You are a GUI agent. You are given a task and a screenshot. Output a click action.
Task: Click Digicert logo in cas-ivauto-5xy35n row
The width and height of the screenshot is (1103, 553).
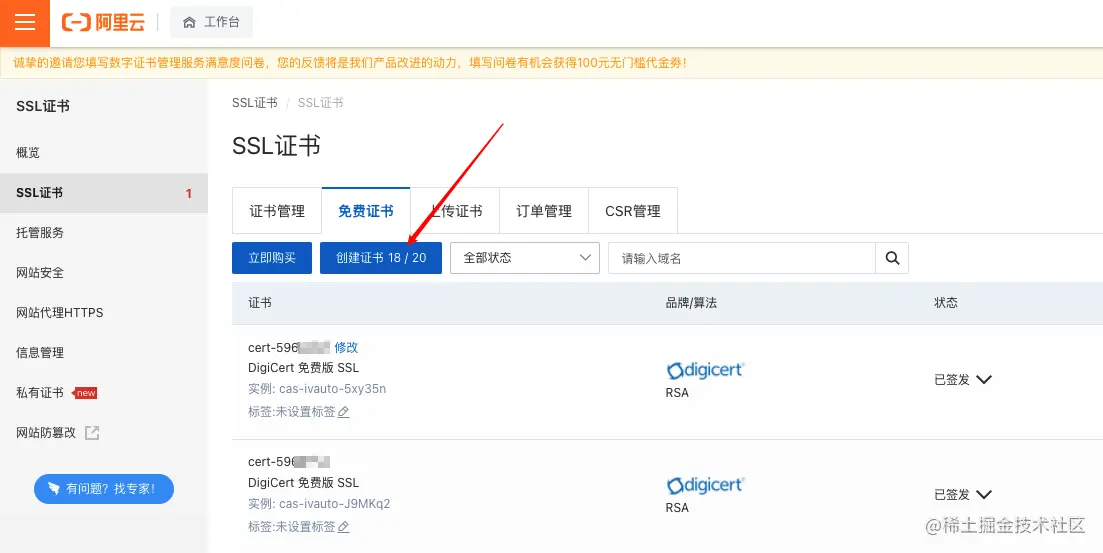[x=705, y=370]
